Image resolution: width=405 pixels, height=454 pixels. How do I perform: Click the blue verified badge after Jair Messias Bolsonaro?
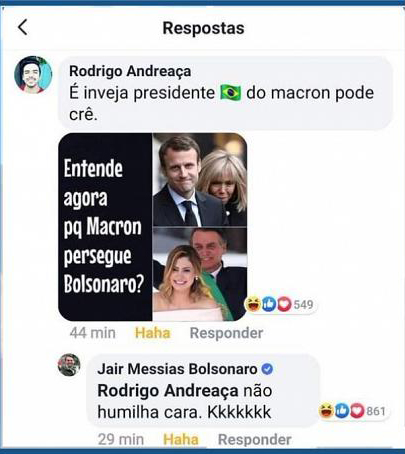click(x=267, y=369)
